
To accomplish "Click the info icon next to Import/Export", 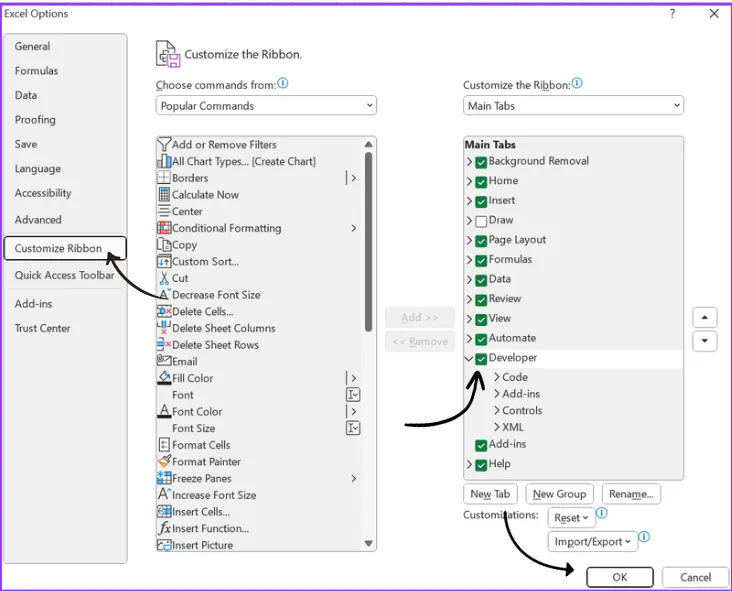I will pyautogui.click(x=644, y=537).
